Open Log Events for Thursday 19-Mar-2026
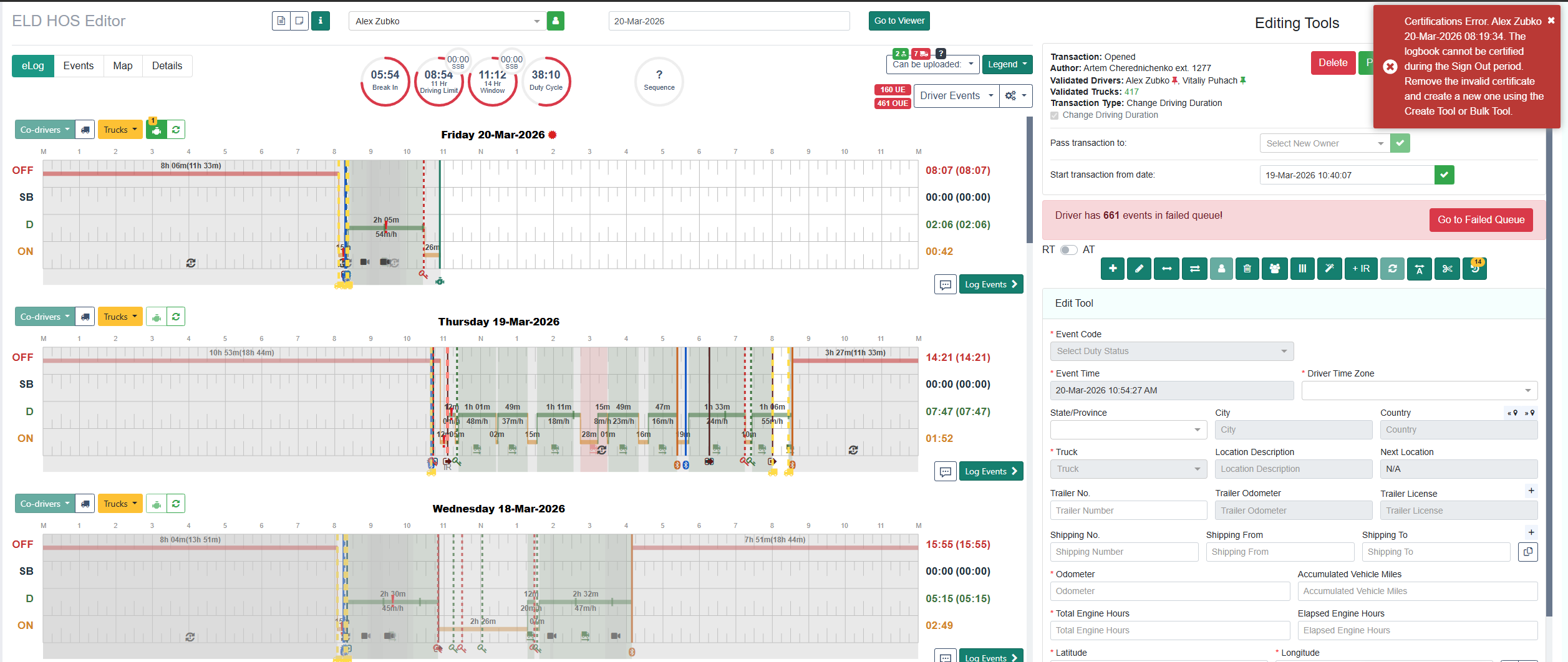Viewport: 1568px width, 662px height. [991, 471]
